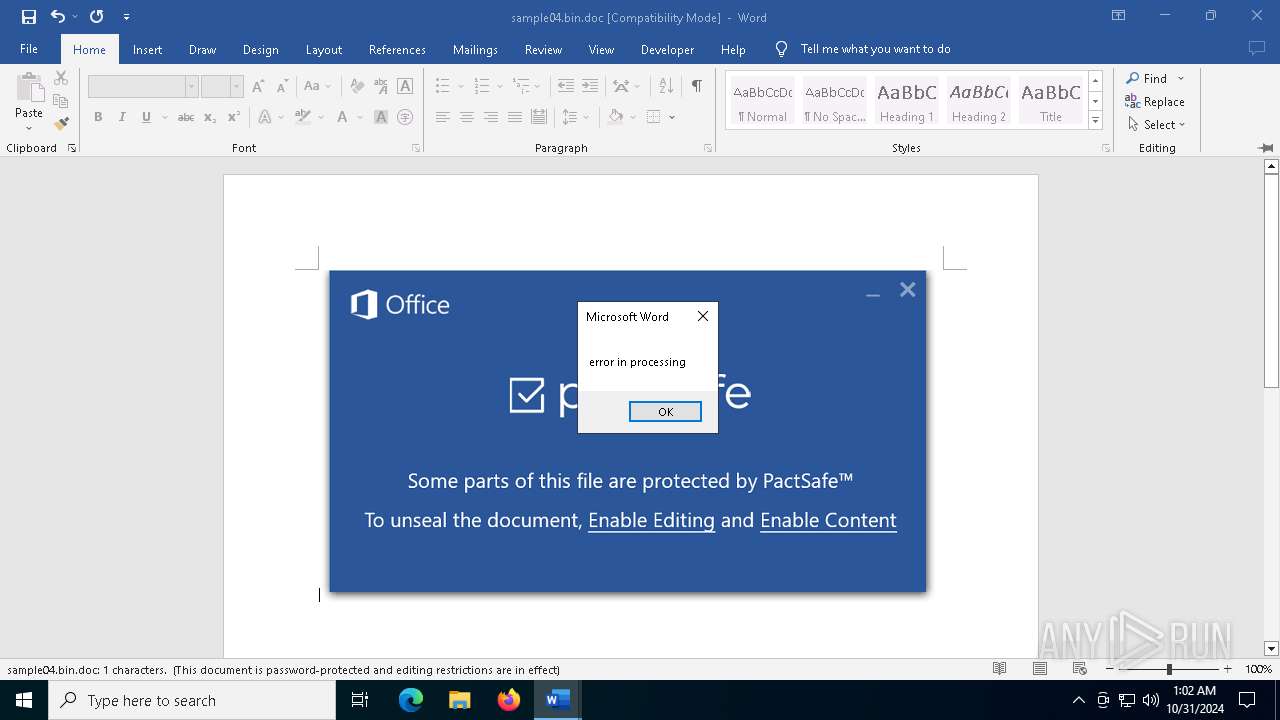
Task: Click the Sort icon
Action: pos(665,86)
